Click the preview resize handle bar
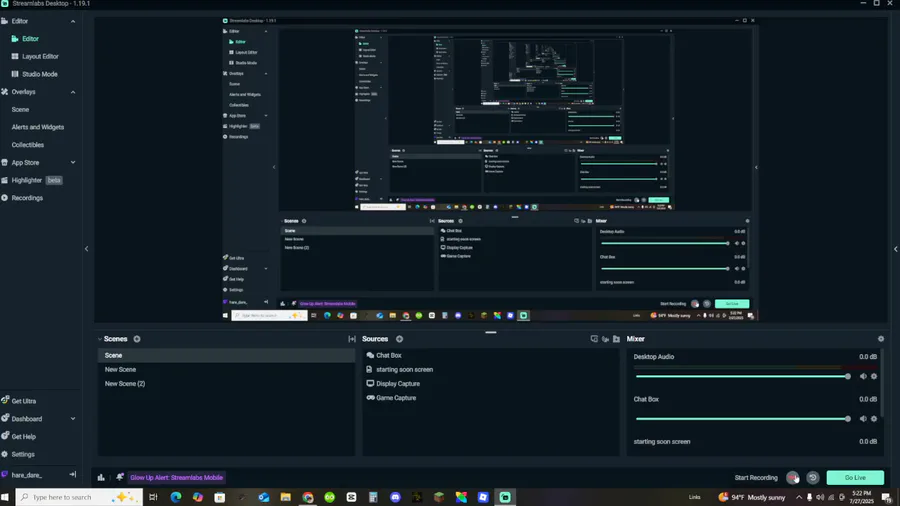Screen dimensions: 900x506 point(491,332)
